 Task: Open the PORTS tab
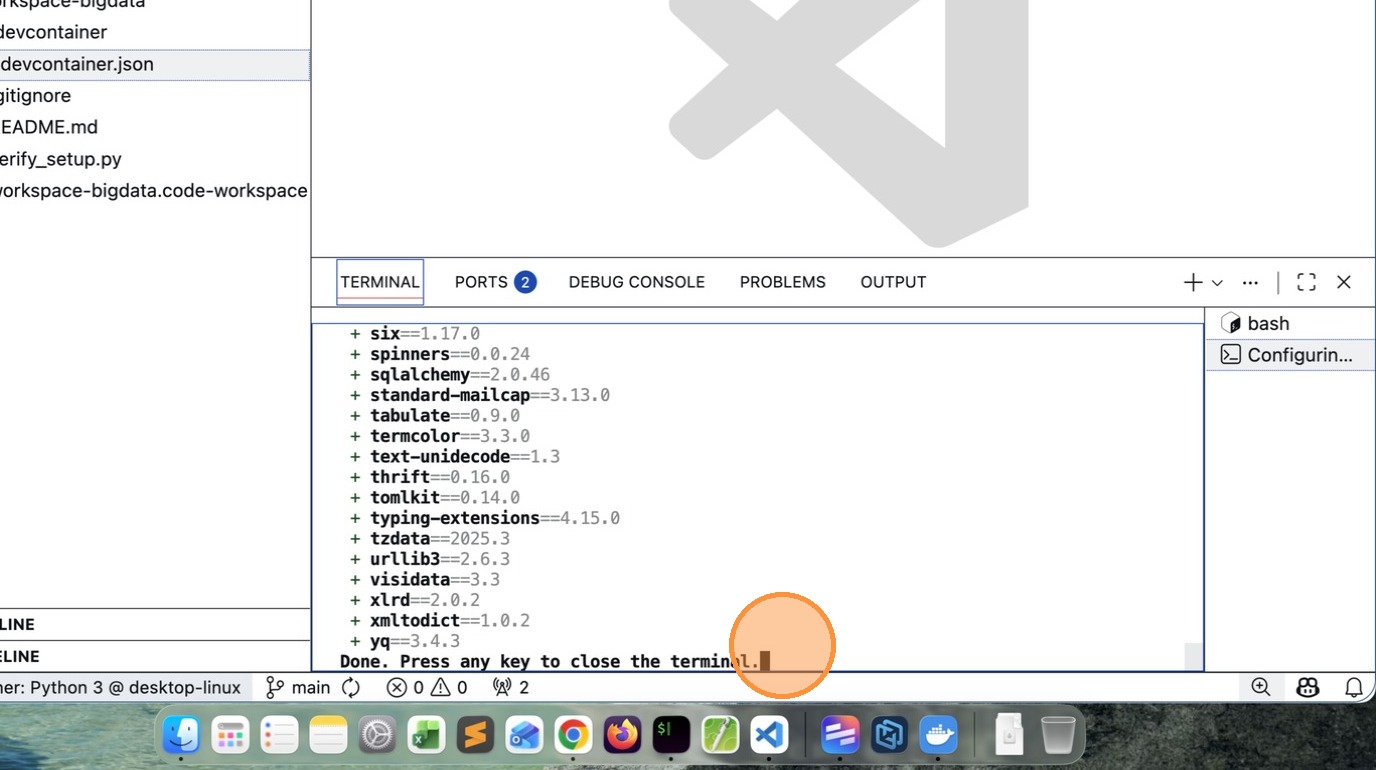coord(495,282)
